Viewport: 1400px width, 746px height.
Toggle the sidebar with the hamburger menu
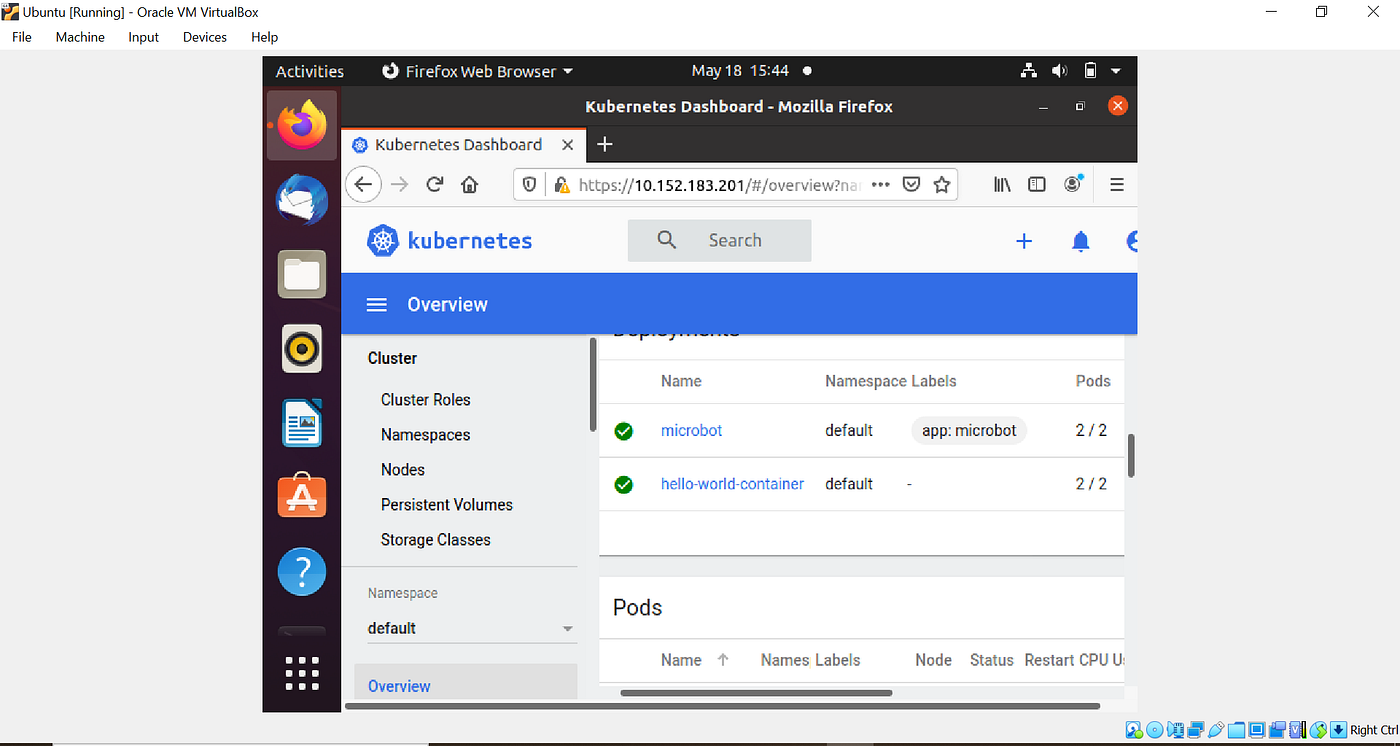click(376, 304)
